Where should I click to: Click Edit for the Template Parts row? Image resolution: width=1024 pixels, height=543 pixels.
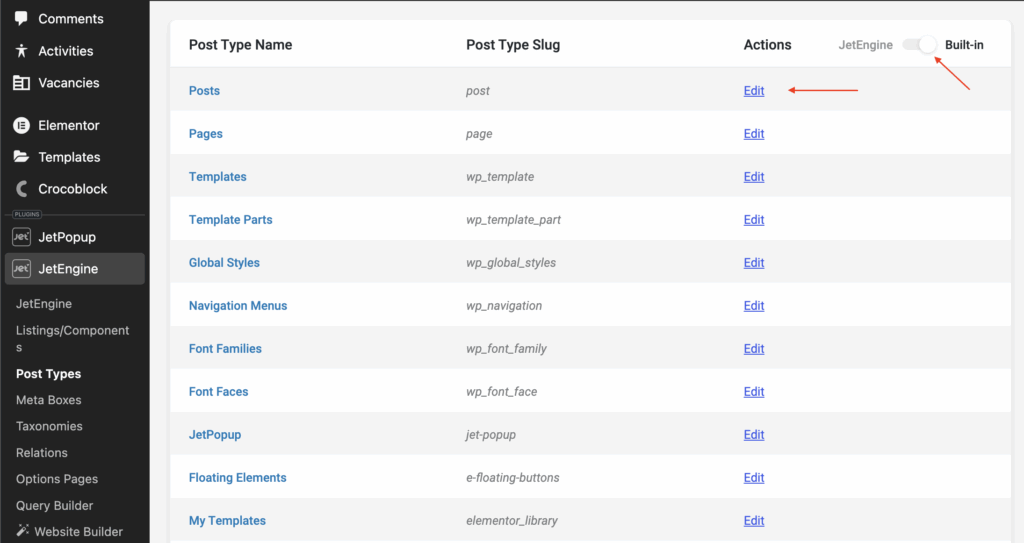[754, 220]
